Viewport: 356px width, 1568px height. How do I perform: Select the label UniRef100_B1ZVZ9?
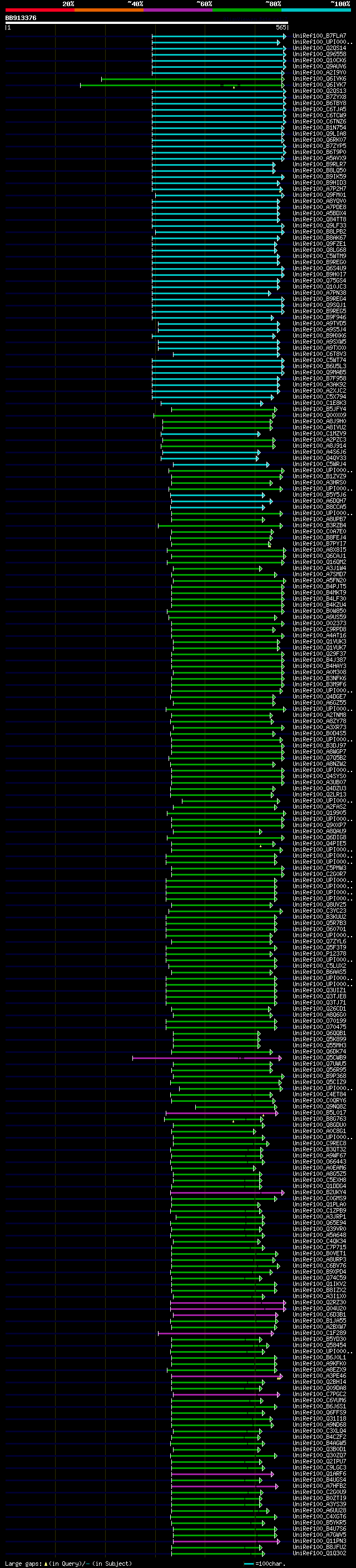(319, 477)
